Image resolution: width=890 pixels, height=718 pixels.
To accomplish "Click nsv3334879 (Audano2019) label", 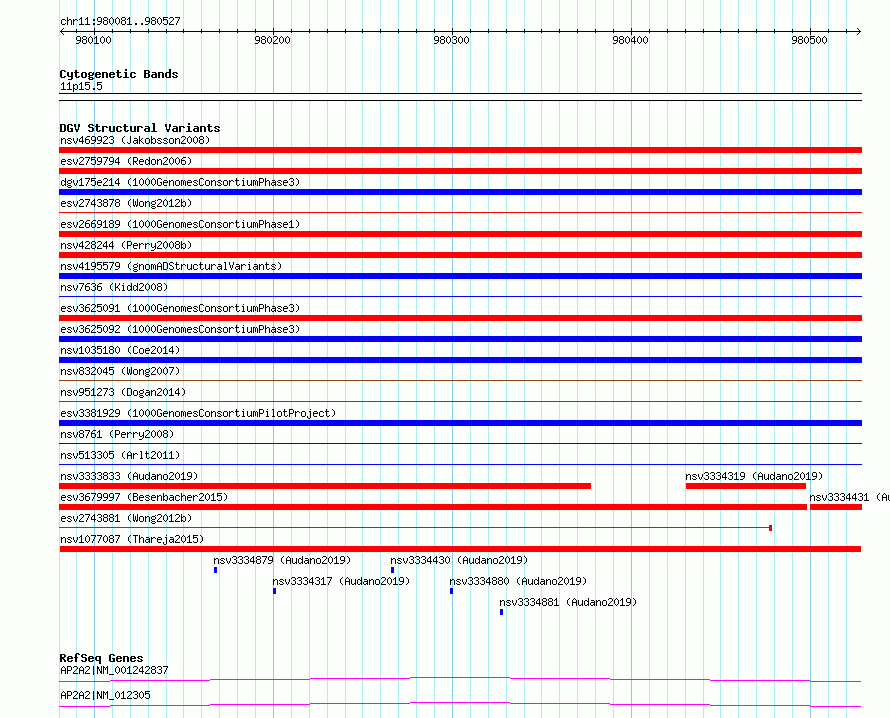I will [282, 560].
